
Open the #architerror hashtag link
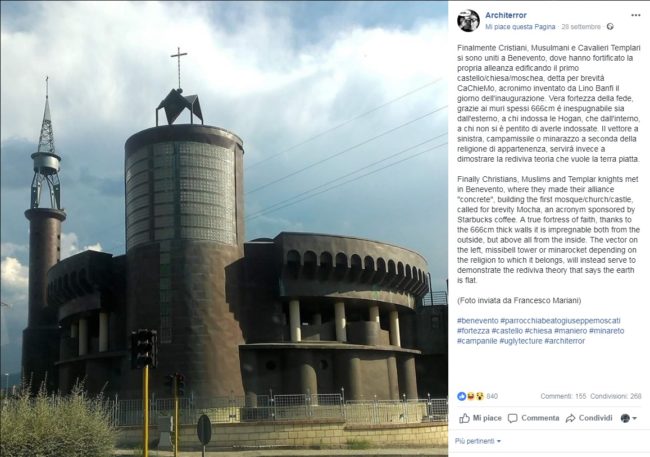point(564,341)
